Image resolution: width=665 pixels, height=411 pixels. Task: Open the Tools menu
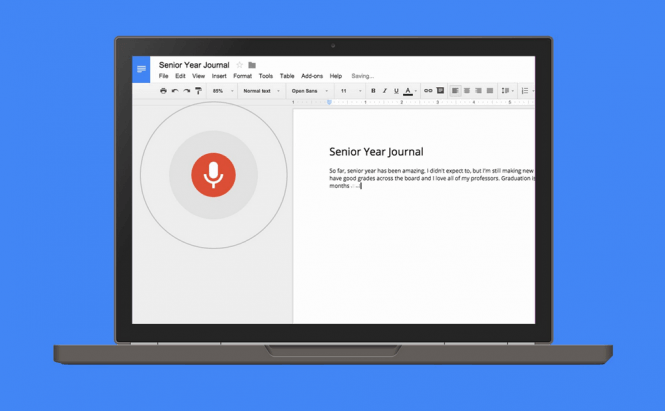(266, 76)
